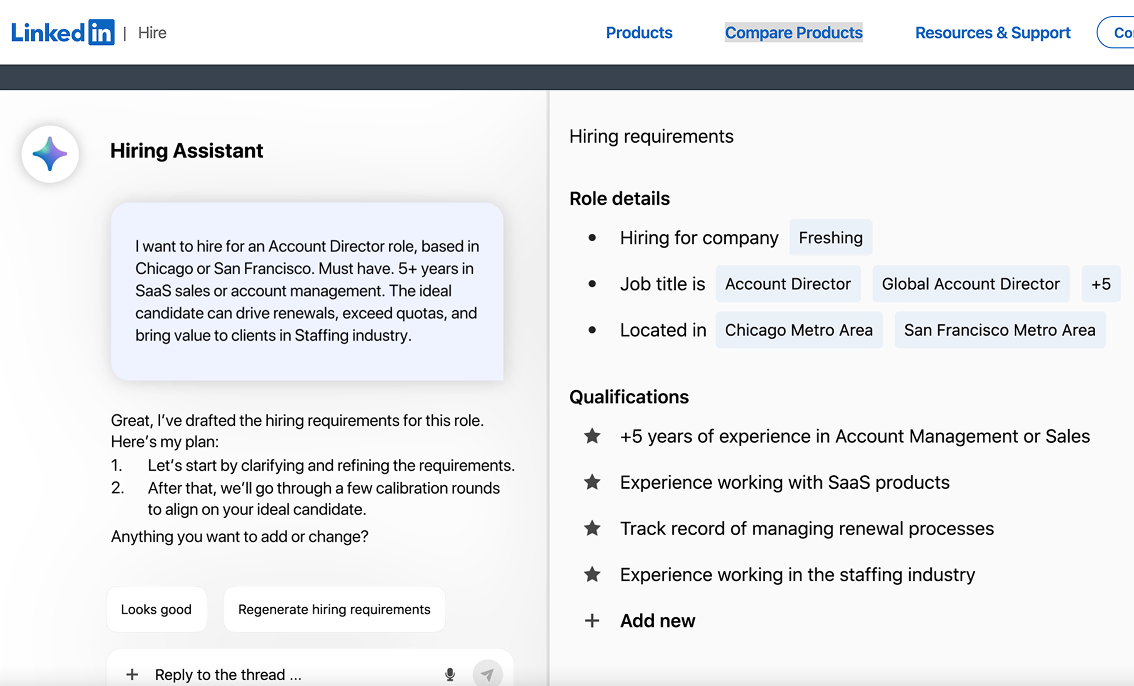
Task: Click star next to renewal processes qualification
Action: (592, 528)
